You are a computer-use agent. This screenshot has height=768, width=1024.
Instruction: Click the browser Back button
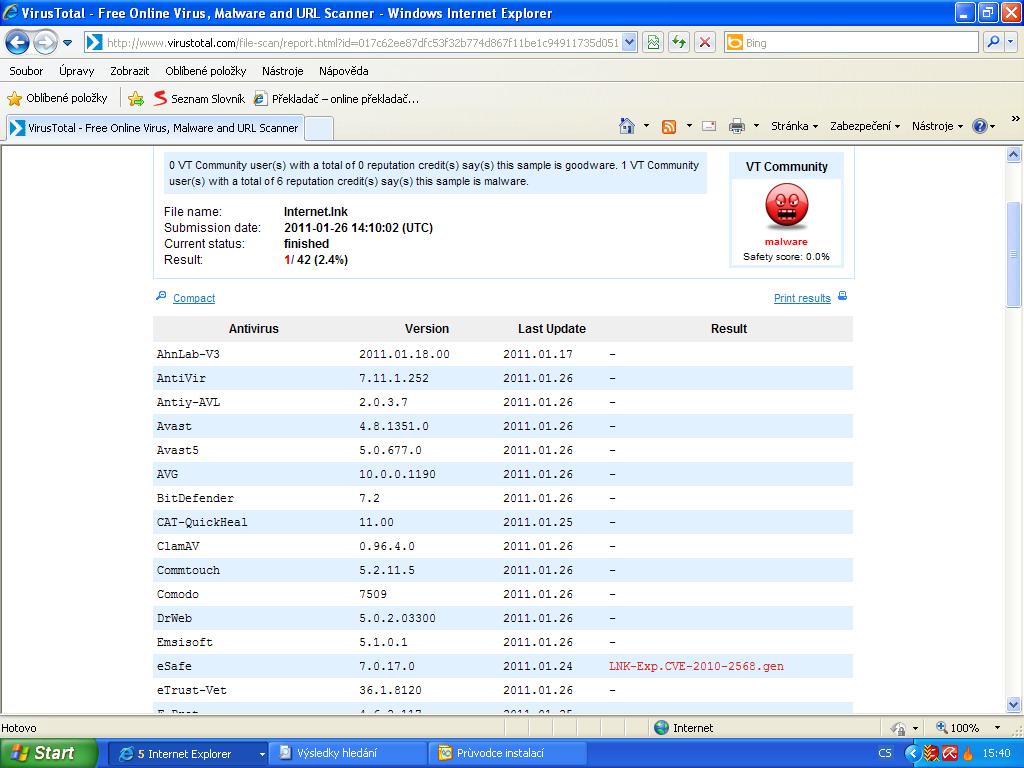17,42
